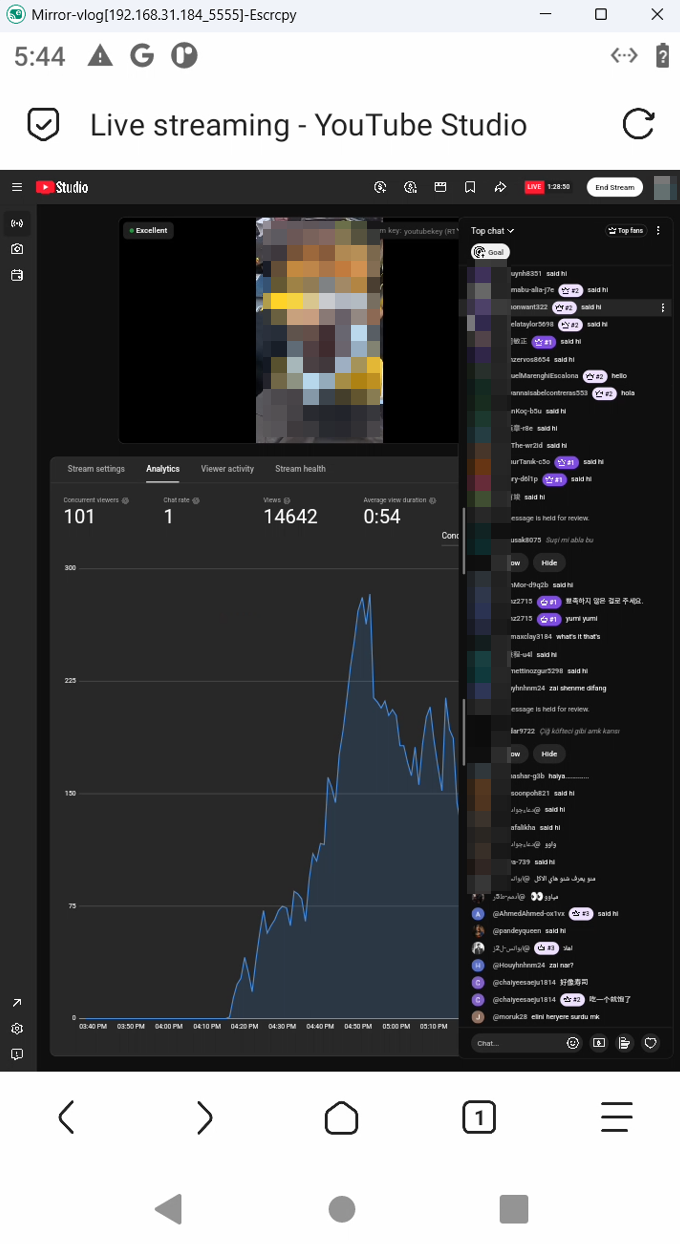Click chat message 'what's it that's'
The width and height of the screenshot is (680, 1244).
click(x=578, y=636)
